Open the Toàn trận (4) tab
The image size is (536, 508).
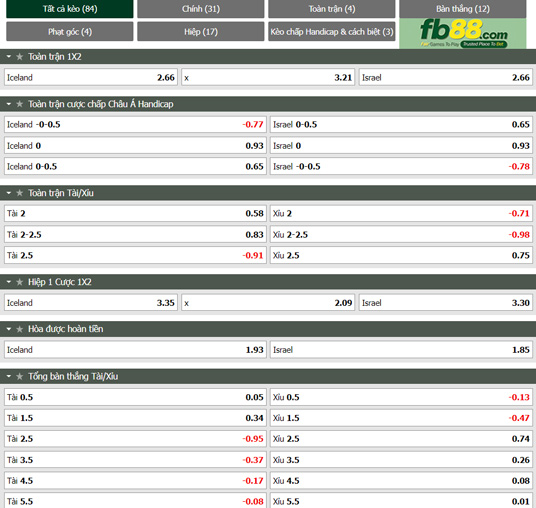332,9
